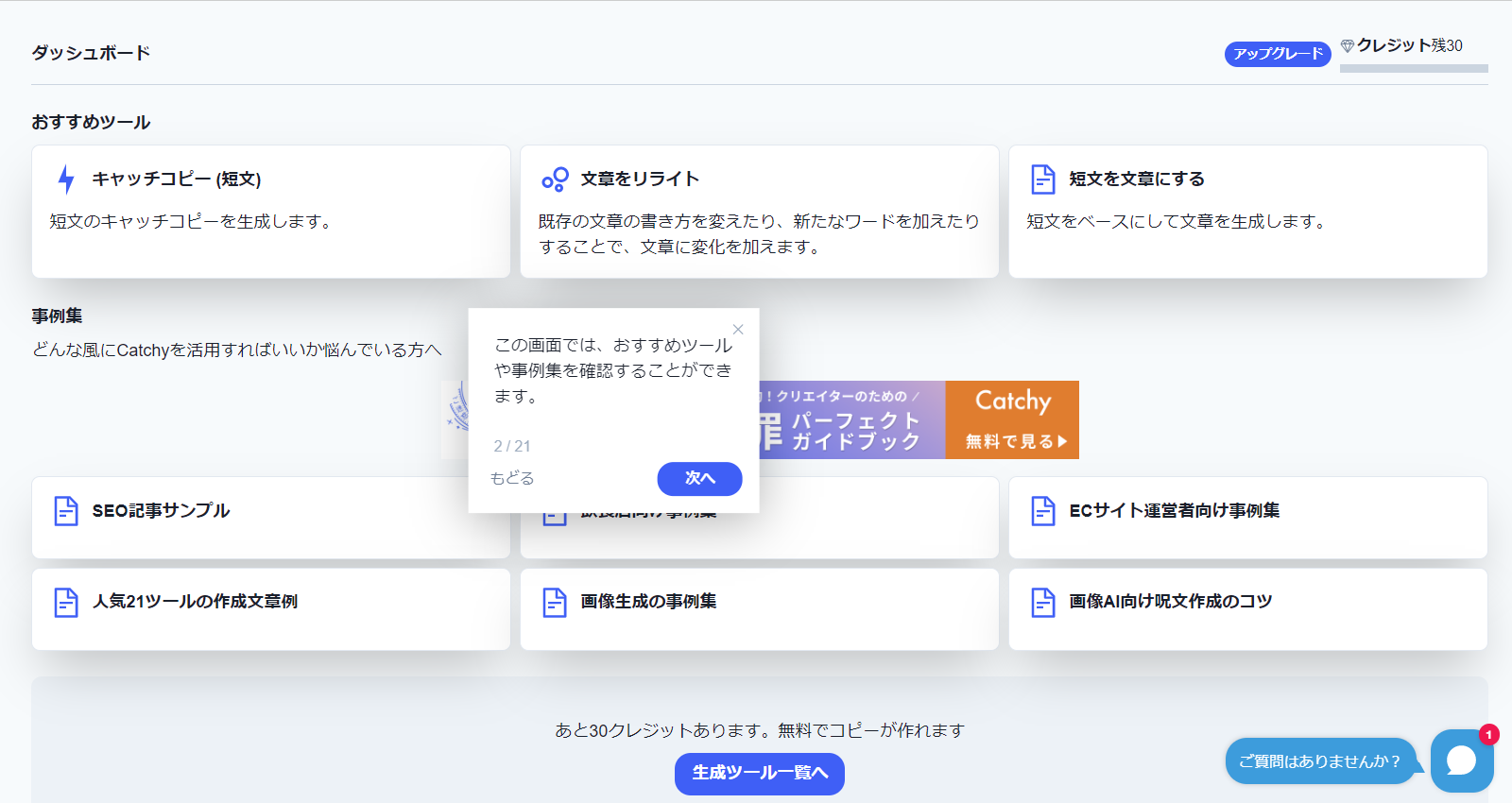Open ECサイト運営者向け事例集
Image resolution: width=1512 pixels, height=803 pixels.
1248,518
